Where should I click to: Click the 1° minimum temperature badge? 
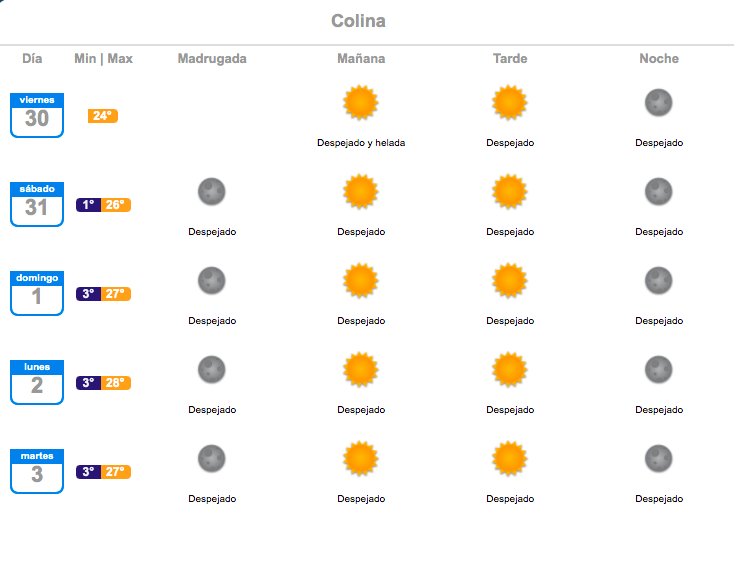(x=88, y=205)
